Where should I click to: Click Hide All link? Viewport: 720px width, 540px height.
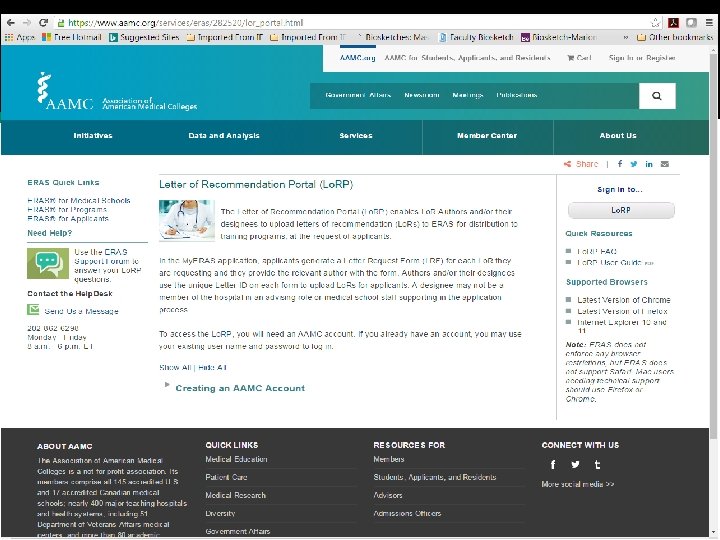[213, 367]
